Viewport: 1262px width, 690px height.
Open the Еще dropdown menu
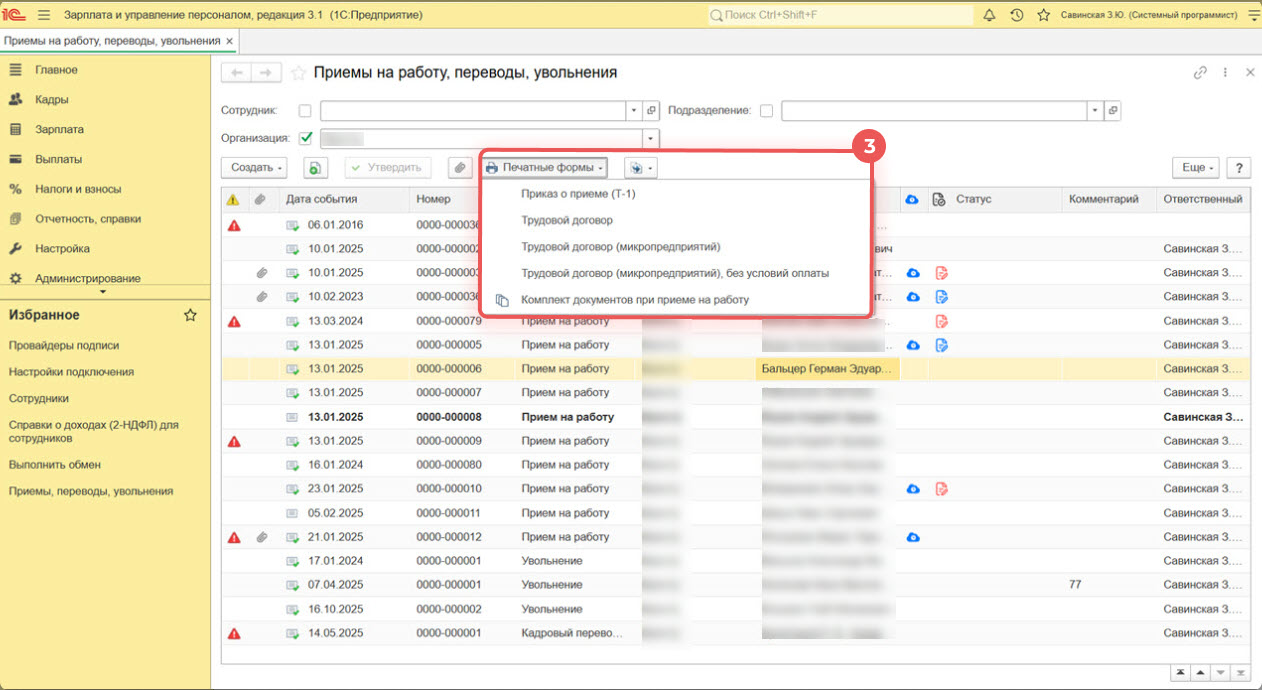pyautogui.click(x=1196, y=168)
